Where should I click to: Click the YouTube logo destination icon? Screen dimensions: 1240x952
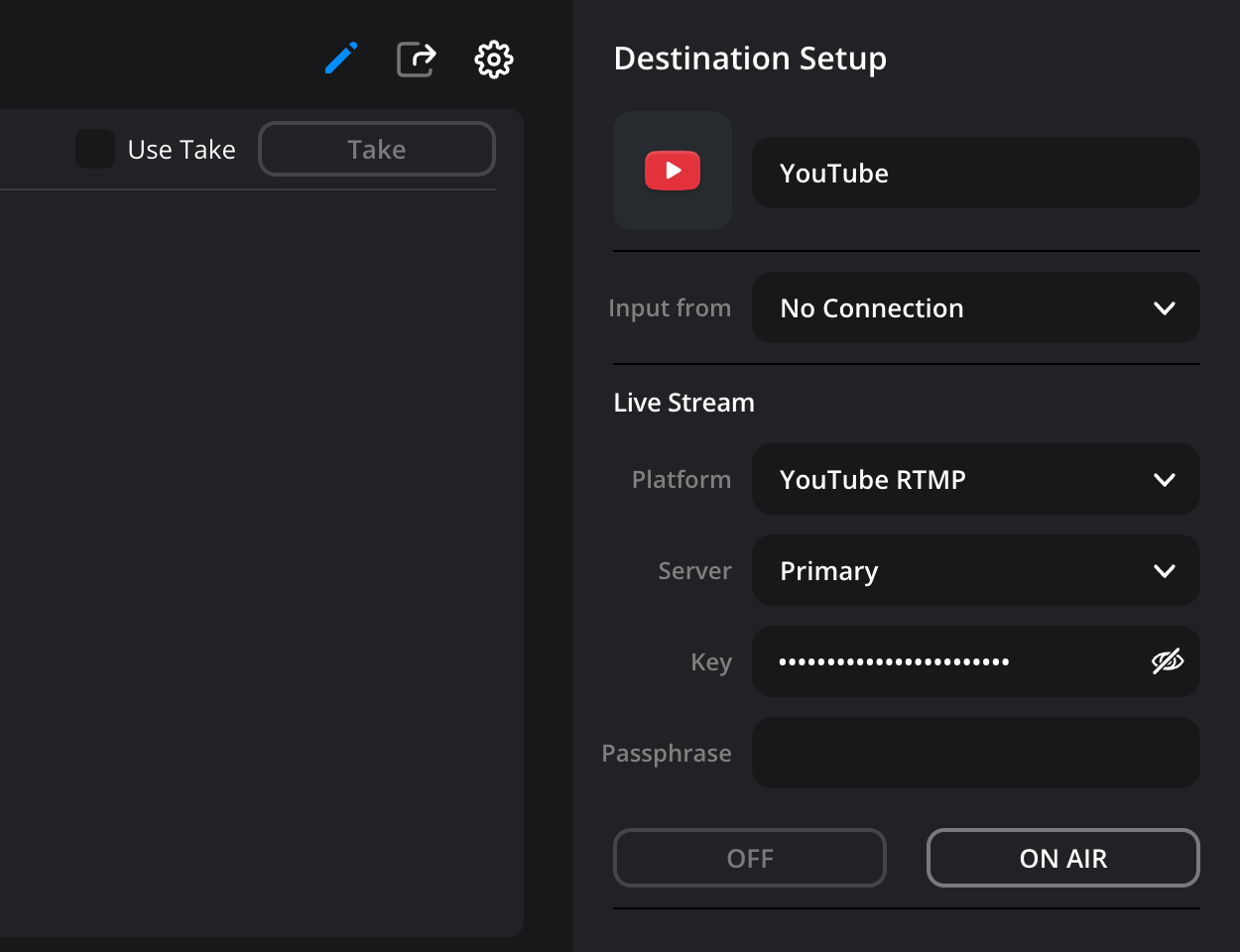click(x=673, y=171)
